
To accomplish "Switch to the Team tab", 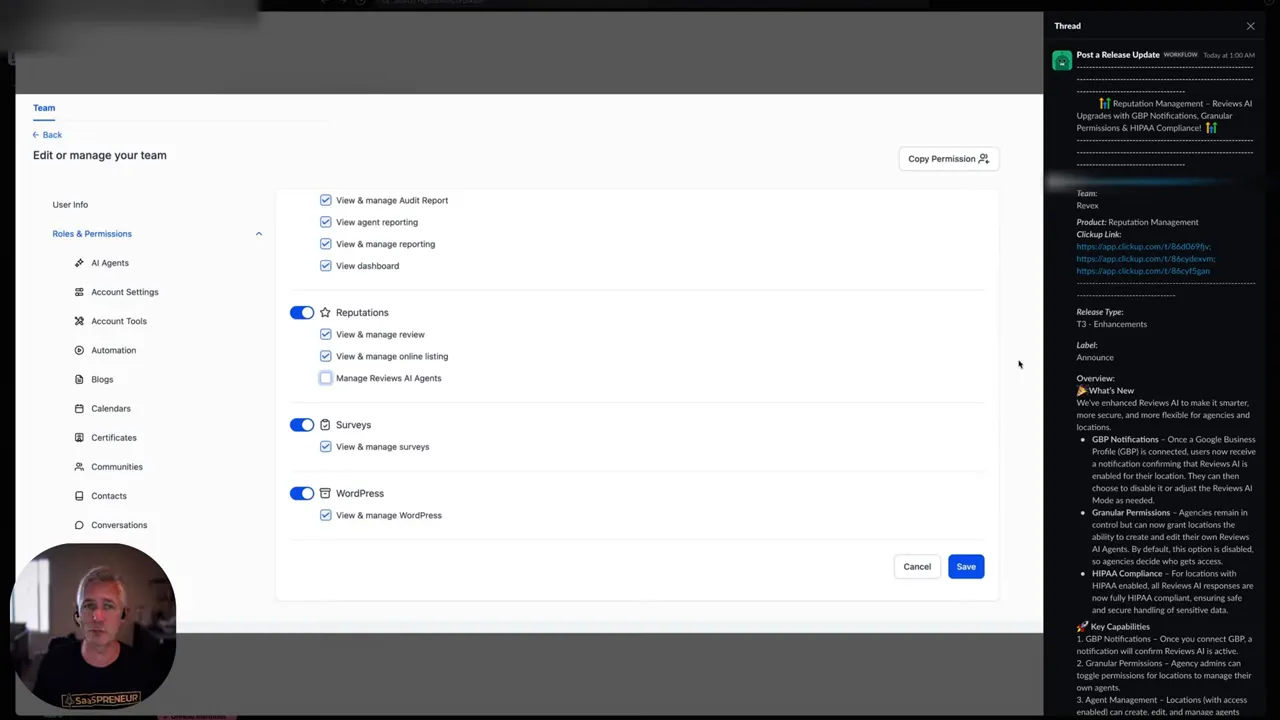I will point(44,108).
